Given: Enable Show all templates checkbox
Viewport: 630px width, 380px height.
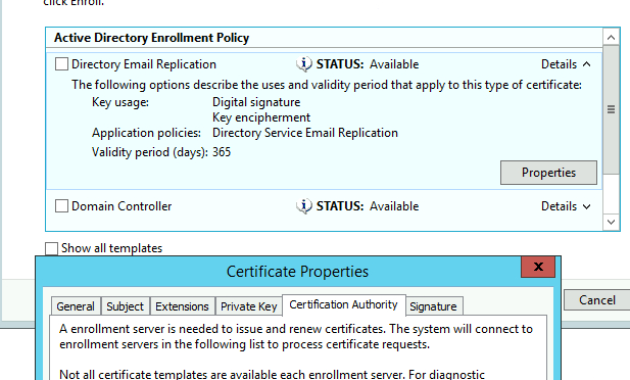Looking at the screenshot, I should click(x=51, y=248).
